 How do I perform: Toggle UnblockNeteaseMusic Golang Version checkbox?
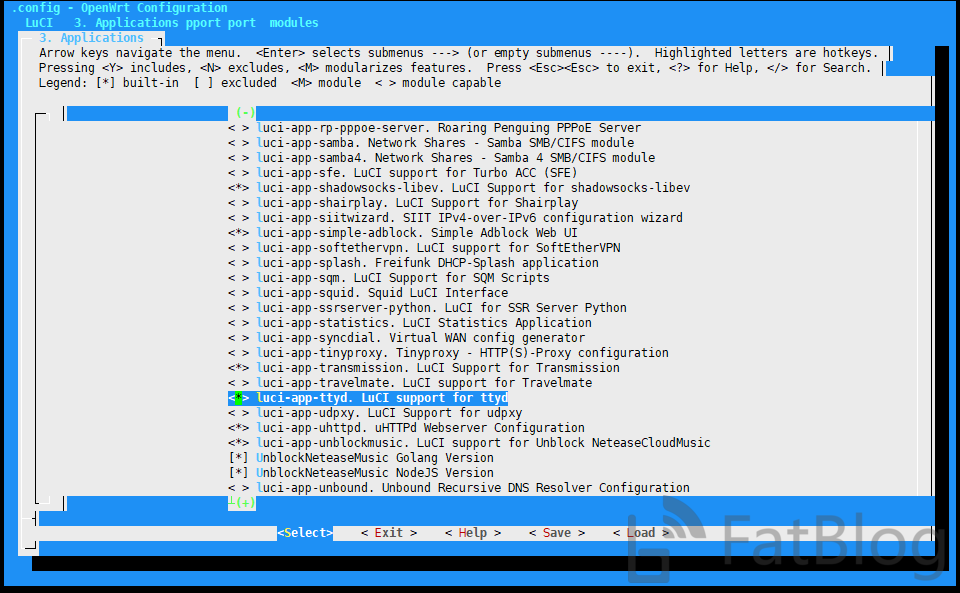[x=239, y=458]
